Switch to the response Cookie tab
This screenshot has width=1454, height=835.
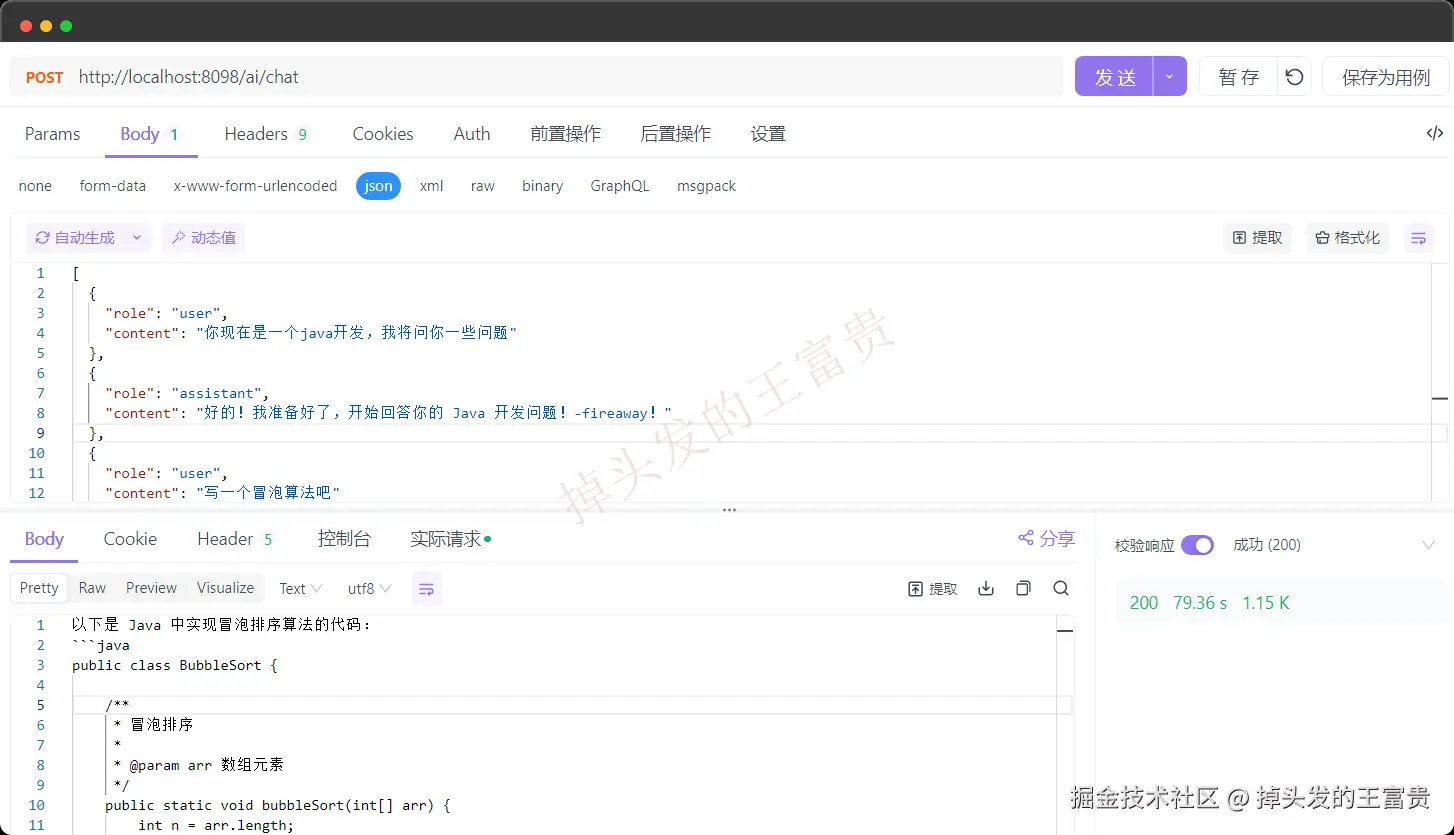(x=130, y=539)
